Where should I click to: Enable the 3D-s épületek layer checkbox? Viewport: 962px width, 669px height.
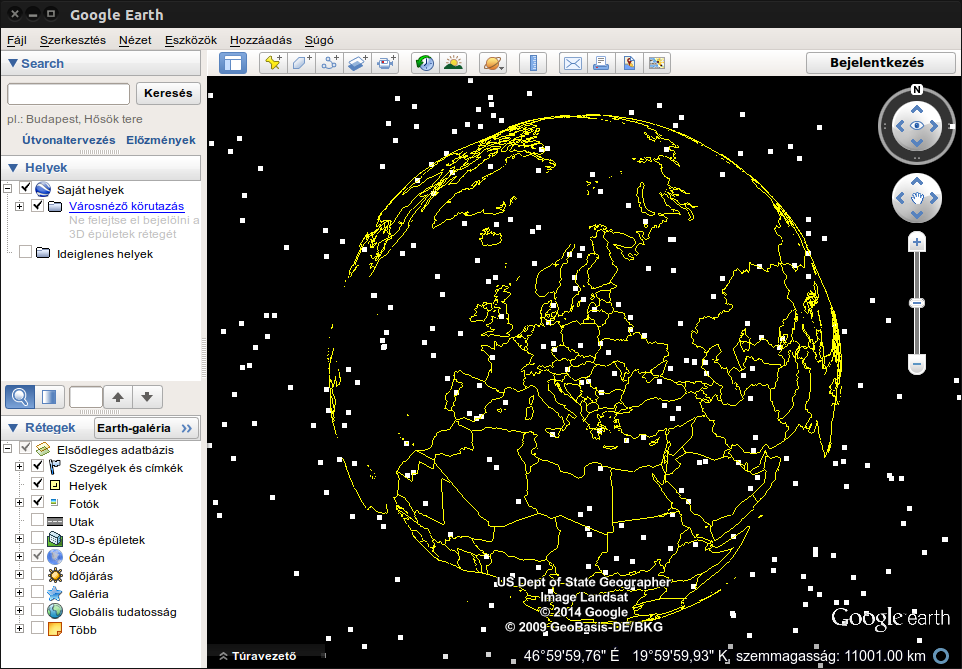point(37,538)
